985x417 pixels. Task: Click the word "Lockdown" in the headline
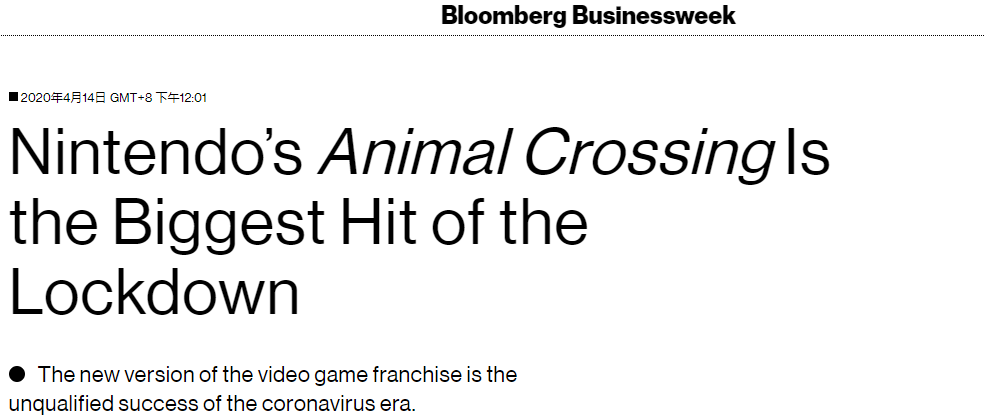click(x=155, y=292)
